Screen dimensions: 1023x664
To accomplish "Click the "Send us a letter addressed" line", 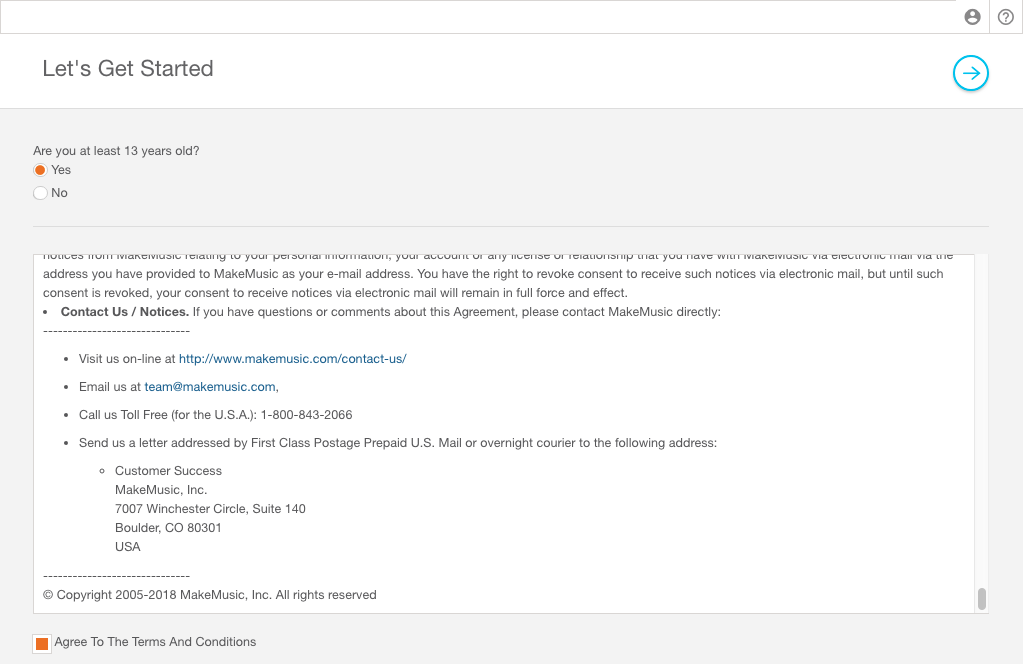I will pos(398,443).
